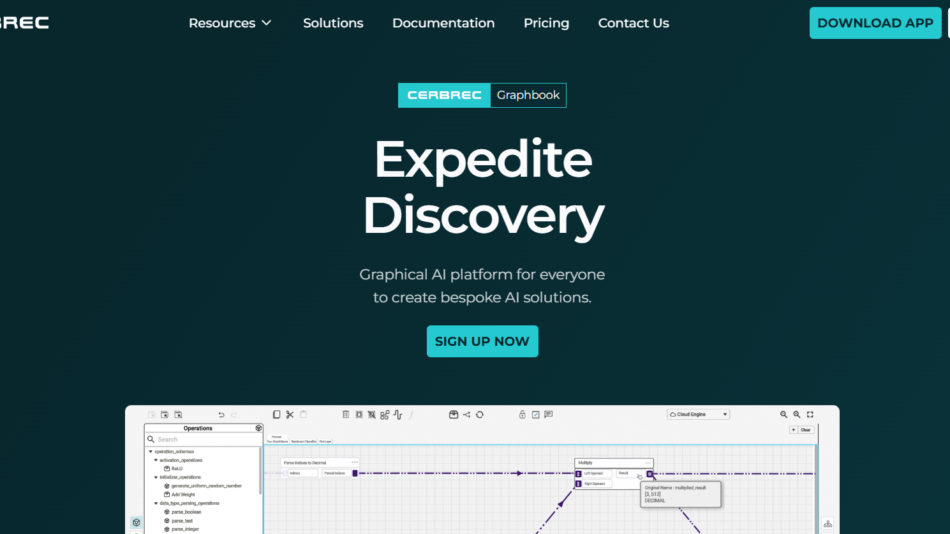Click the DOWNLOAD APP button

875,23
